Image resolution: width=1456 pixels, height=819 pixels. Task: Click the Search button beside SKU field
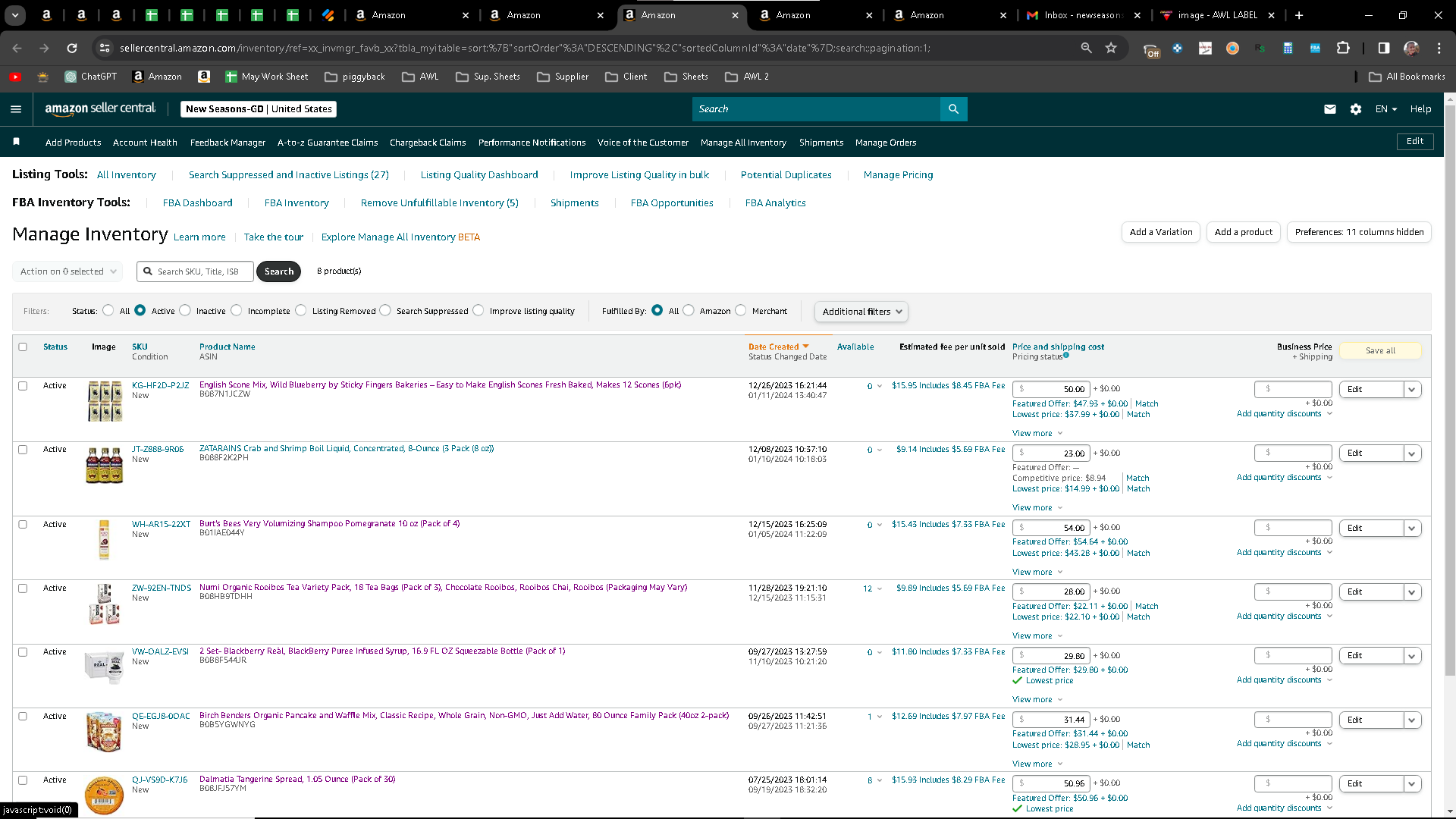tap(279, 271)
